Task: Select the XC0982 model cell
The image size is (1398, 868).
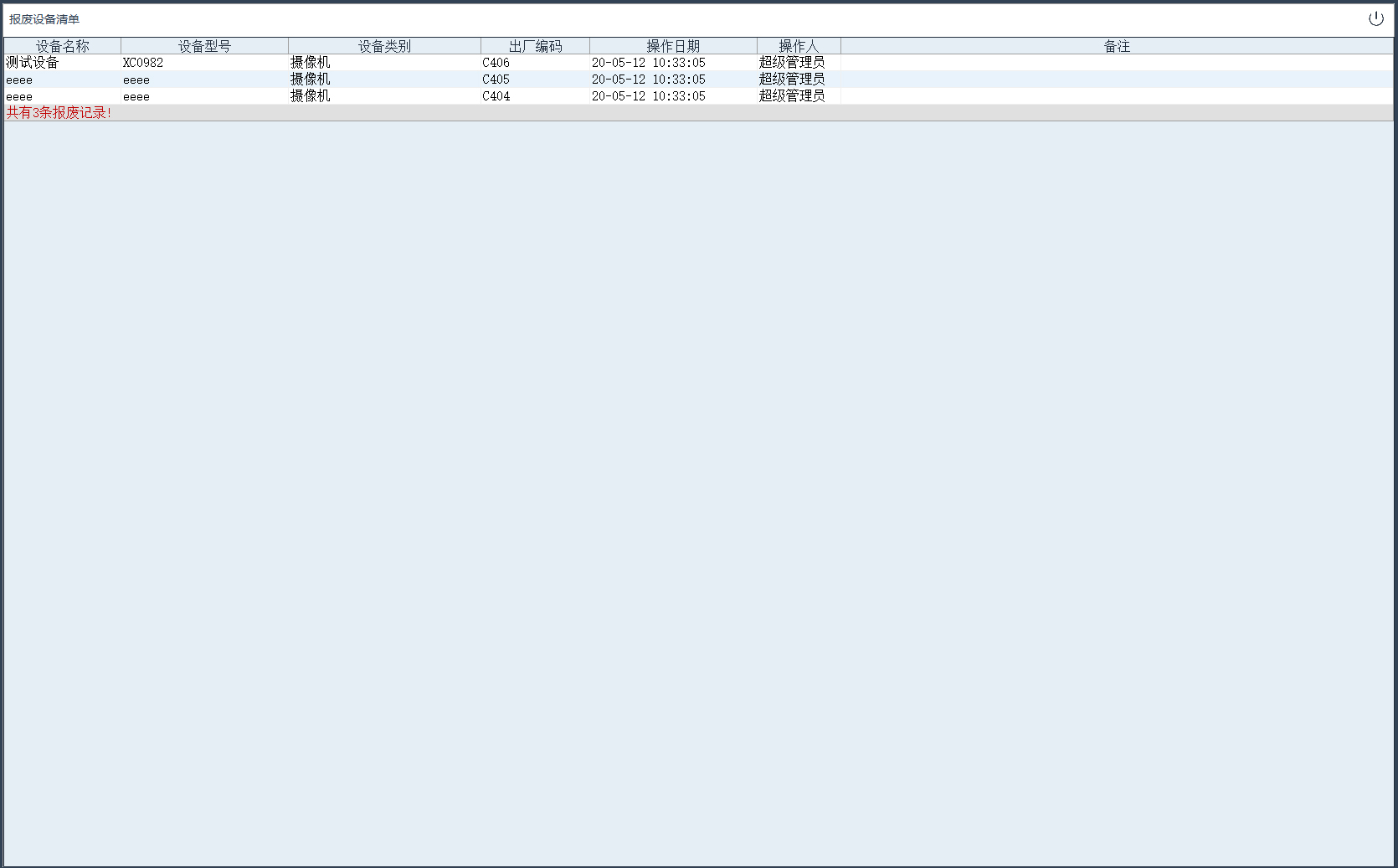Action: 143,63
